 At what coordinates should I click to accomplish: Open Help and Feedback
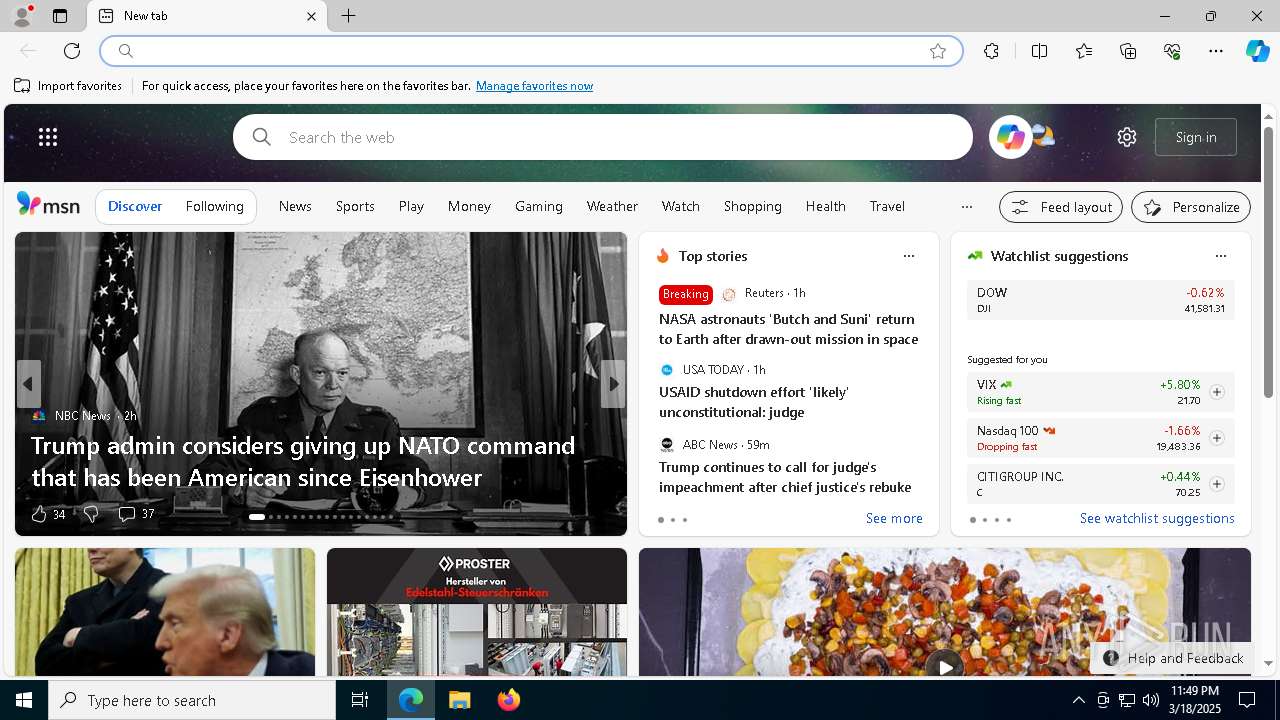coord(1172,658)
